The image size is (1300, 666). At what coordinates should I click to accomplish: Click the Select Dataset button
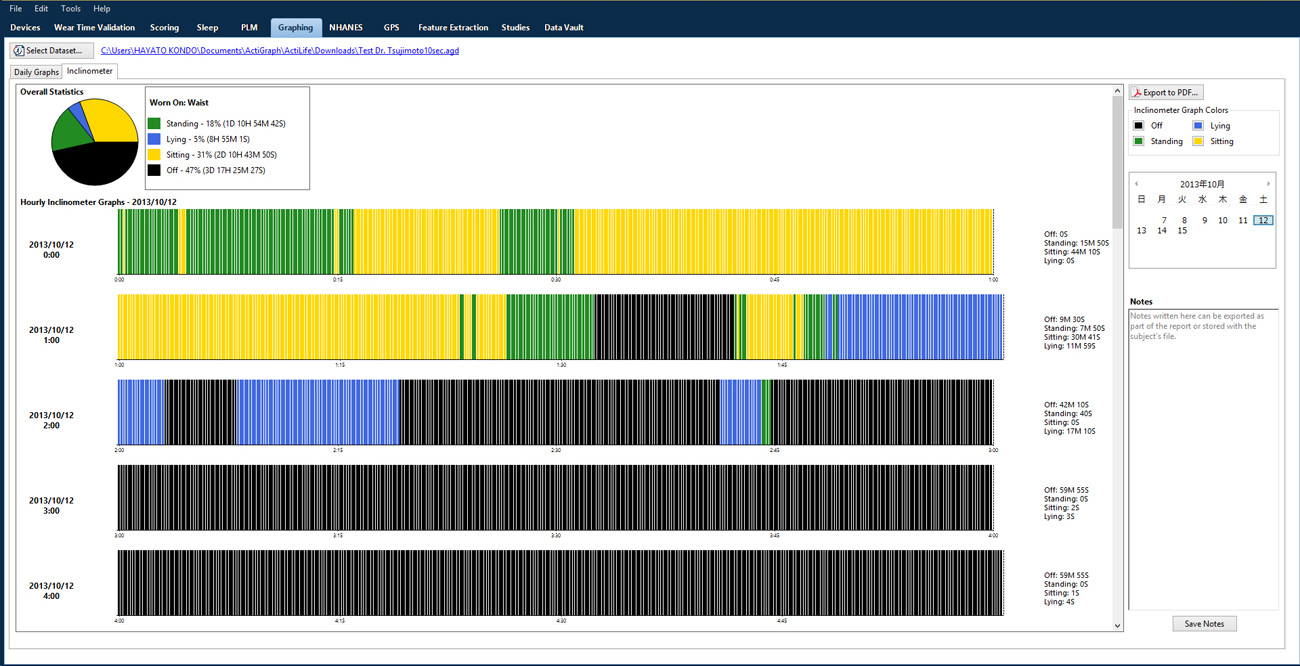[x=51, y=50]
